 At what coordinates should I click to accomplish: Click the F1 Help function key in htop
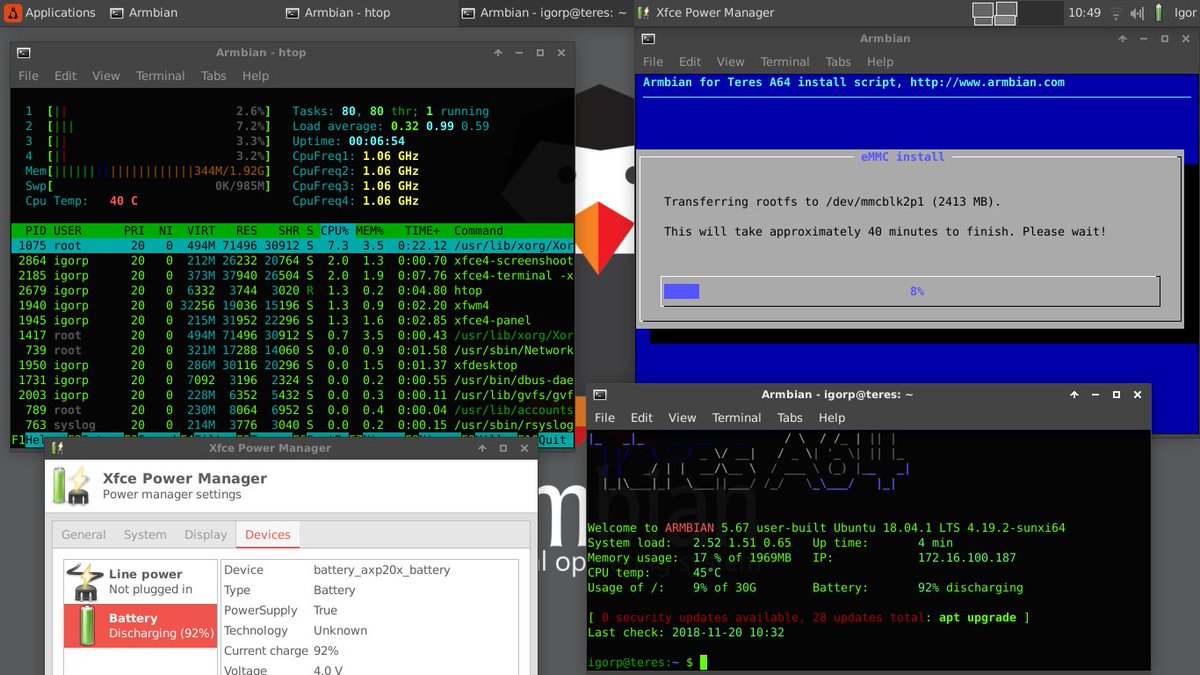coord(29,440)
